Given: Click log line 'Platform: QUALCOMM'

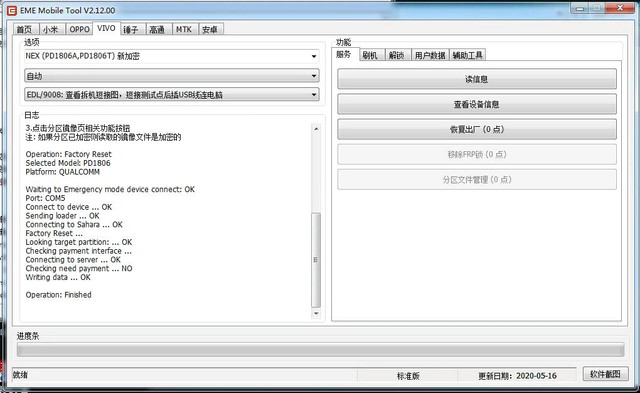Looking at the screenshot, I should coord(62,172).
